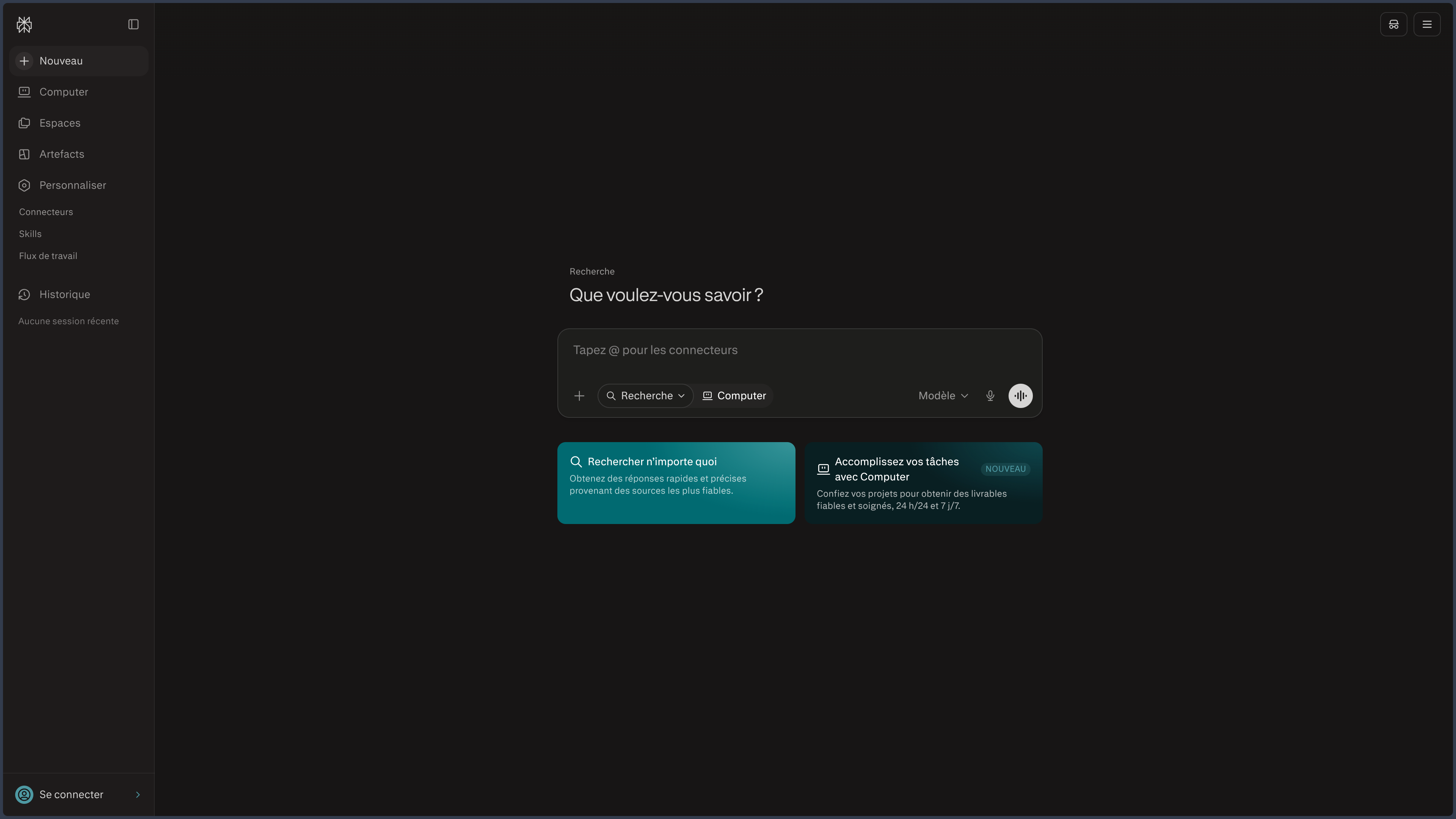Start a new thread via Nouveau
The image size is (1456, 819).
pos(78,61)
